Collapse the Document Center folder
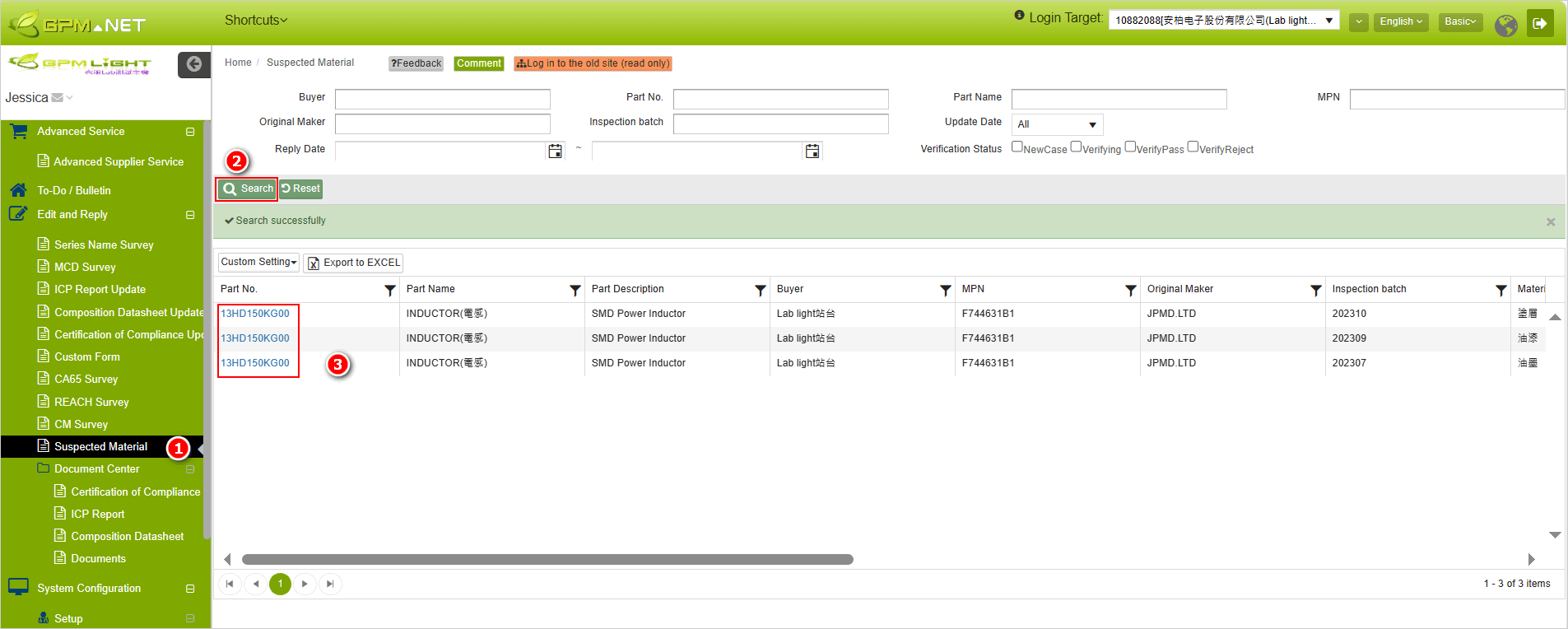The height and width of the screenshot is (629, 1568). (190, 469)
